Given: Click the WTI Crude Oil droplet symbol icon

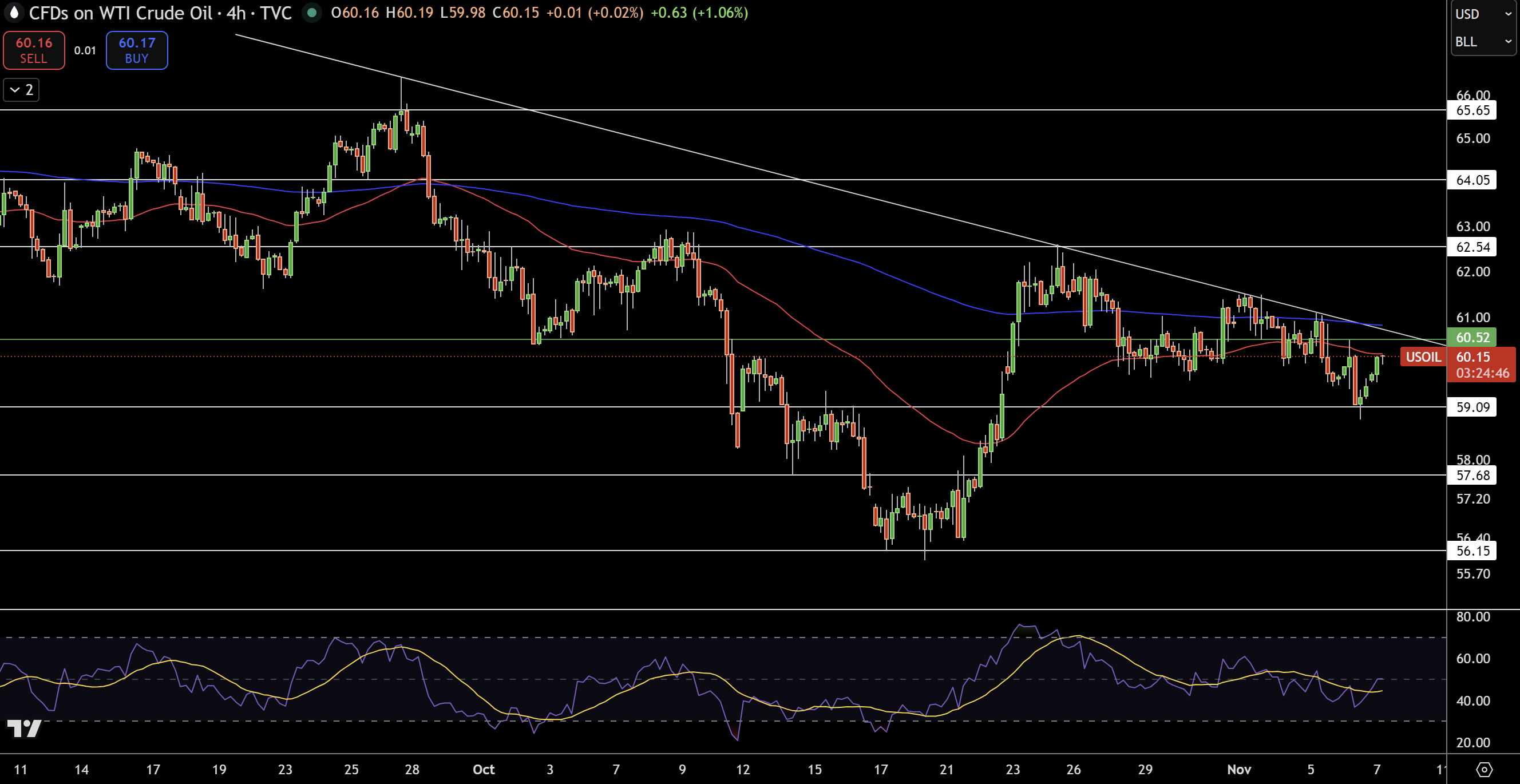Looking at the screenshot, I should click(14, 13).
